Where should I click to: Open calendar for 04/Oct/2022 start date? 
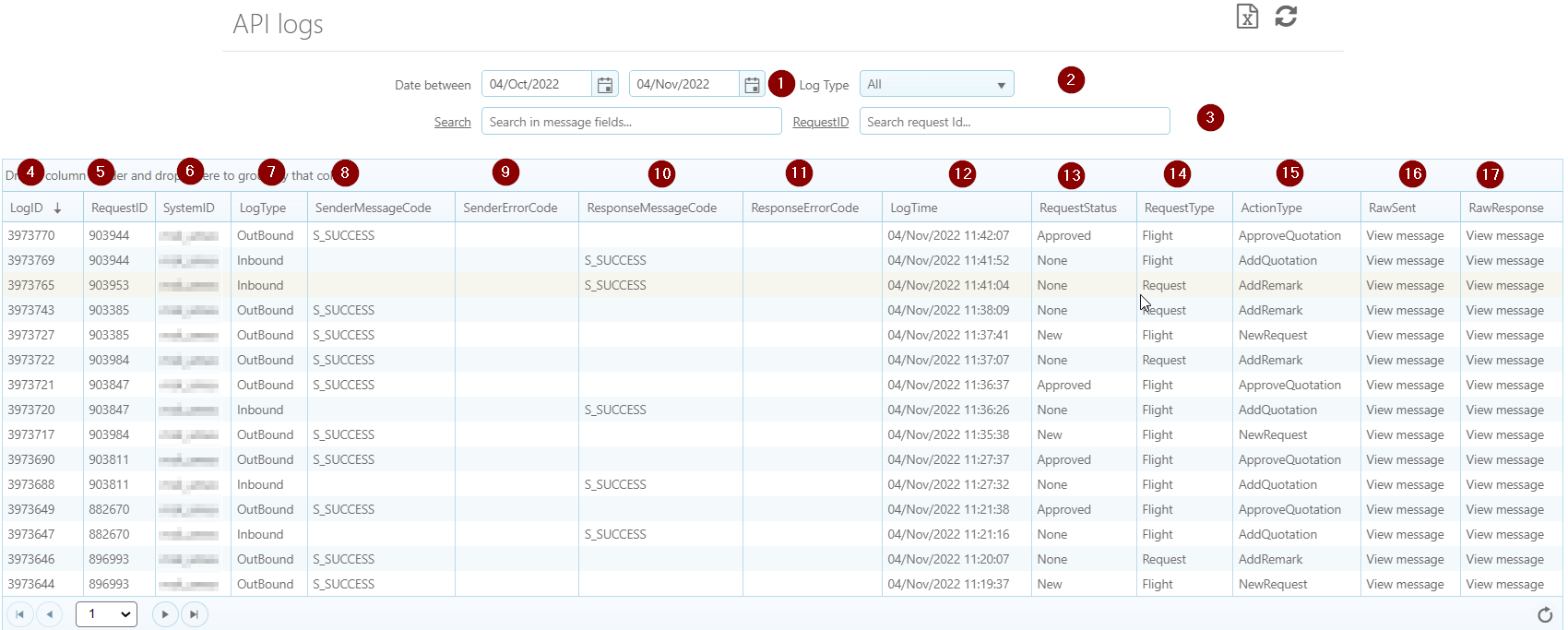(605, 85)
